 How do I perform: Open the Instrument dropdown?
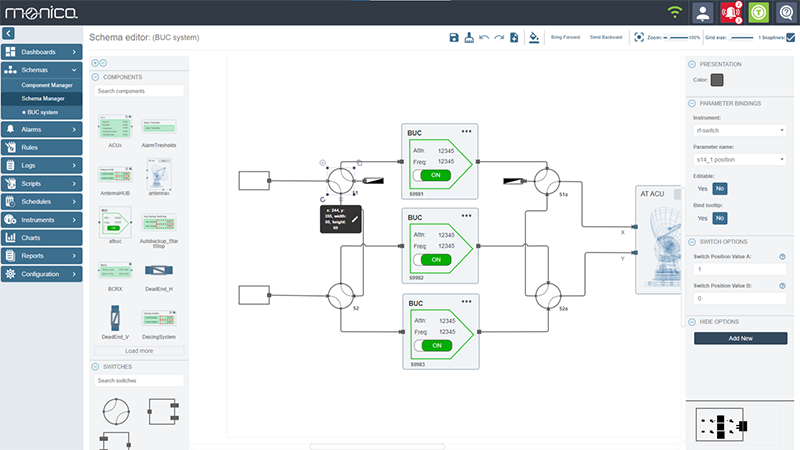tap(739, 130)
